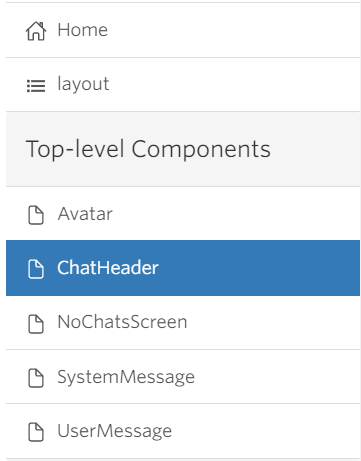Click the list icon beside layout
This screenshot has width=361, height=461.
click(x=36, y=86)
